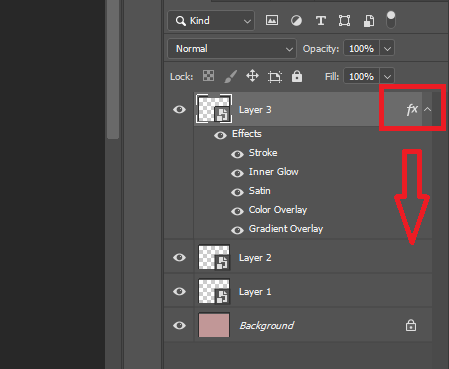
Task: Collapse Layer 3 effects list chevron
Action: tap(428, 109)
